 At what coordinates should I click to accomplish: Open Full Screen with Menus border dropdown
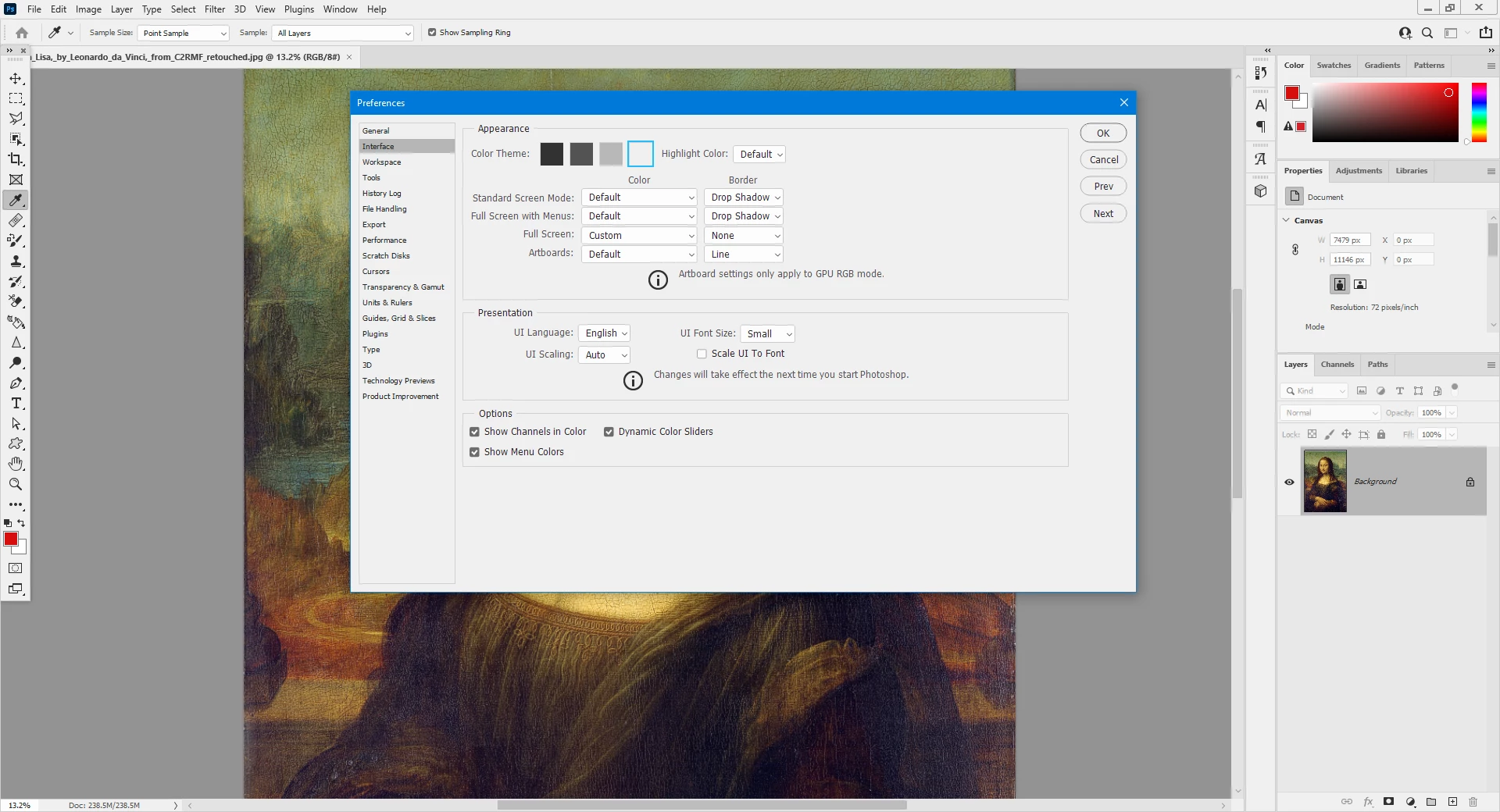744,216
